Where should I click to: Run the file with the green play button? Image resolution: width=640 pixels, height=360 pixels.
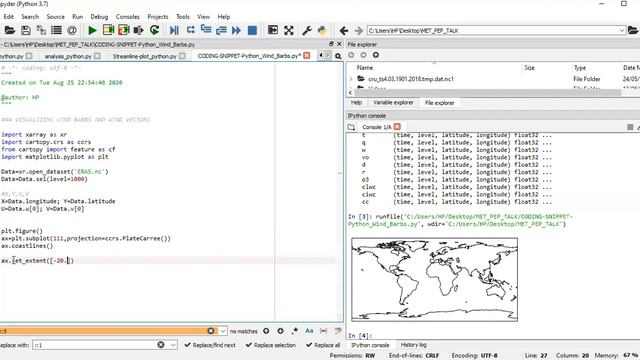click(92, 30)
